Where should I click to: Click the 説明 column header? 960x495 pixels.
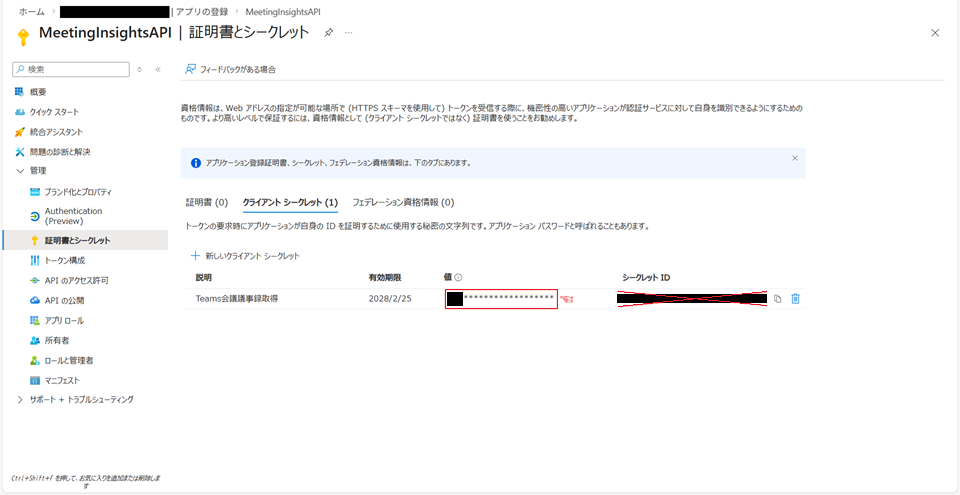click(x=204, y=278)
